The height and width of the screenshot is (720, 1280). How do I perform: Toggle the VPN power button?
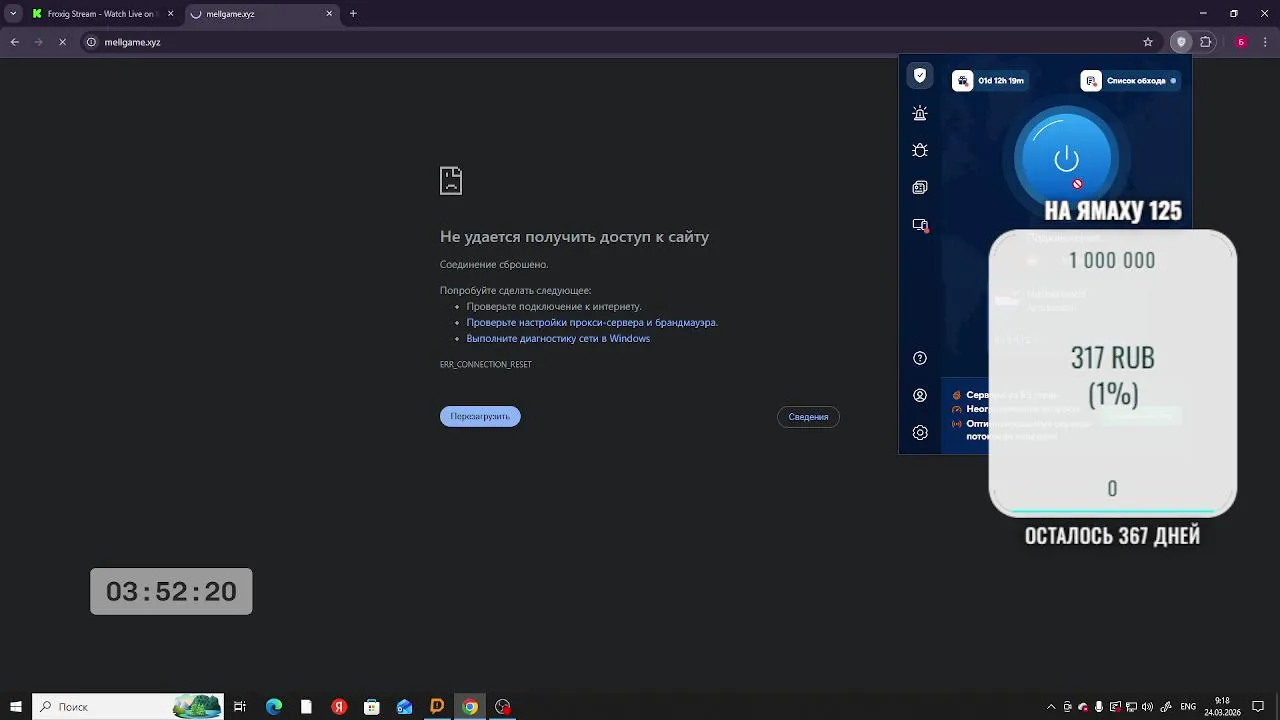(1066, 158)
